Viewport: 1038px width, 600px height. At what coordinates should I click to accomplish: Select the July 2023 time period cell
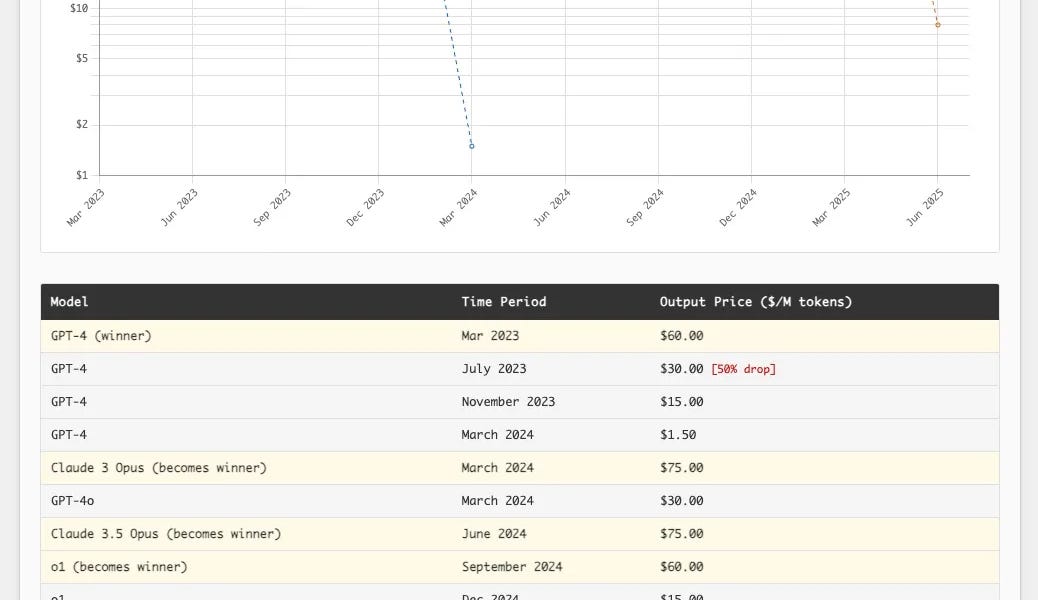[x=494, y=369]
